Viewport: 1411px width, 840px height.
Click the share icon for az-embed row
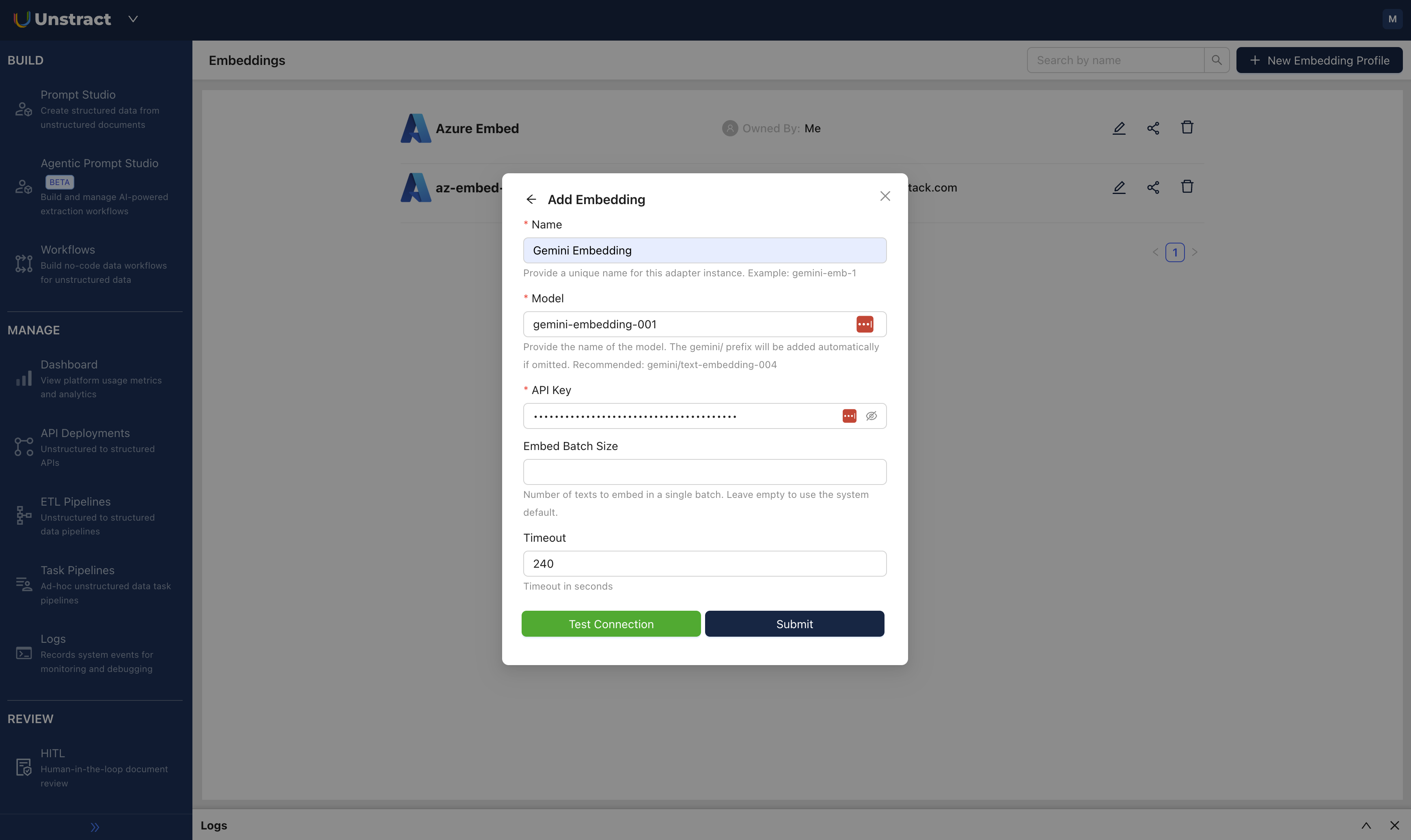(1153, 187)
